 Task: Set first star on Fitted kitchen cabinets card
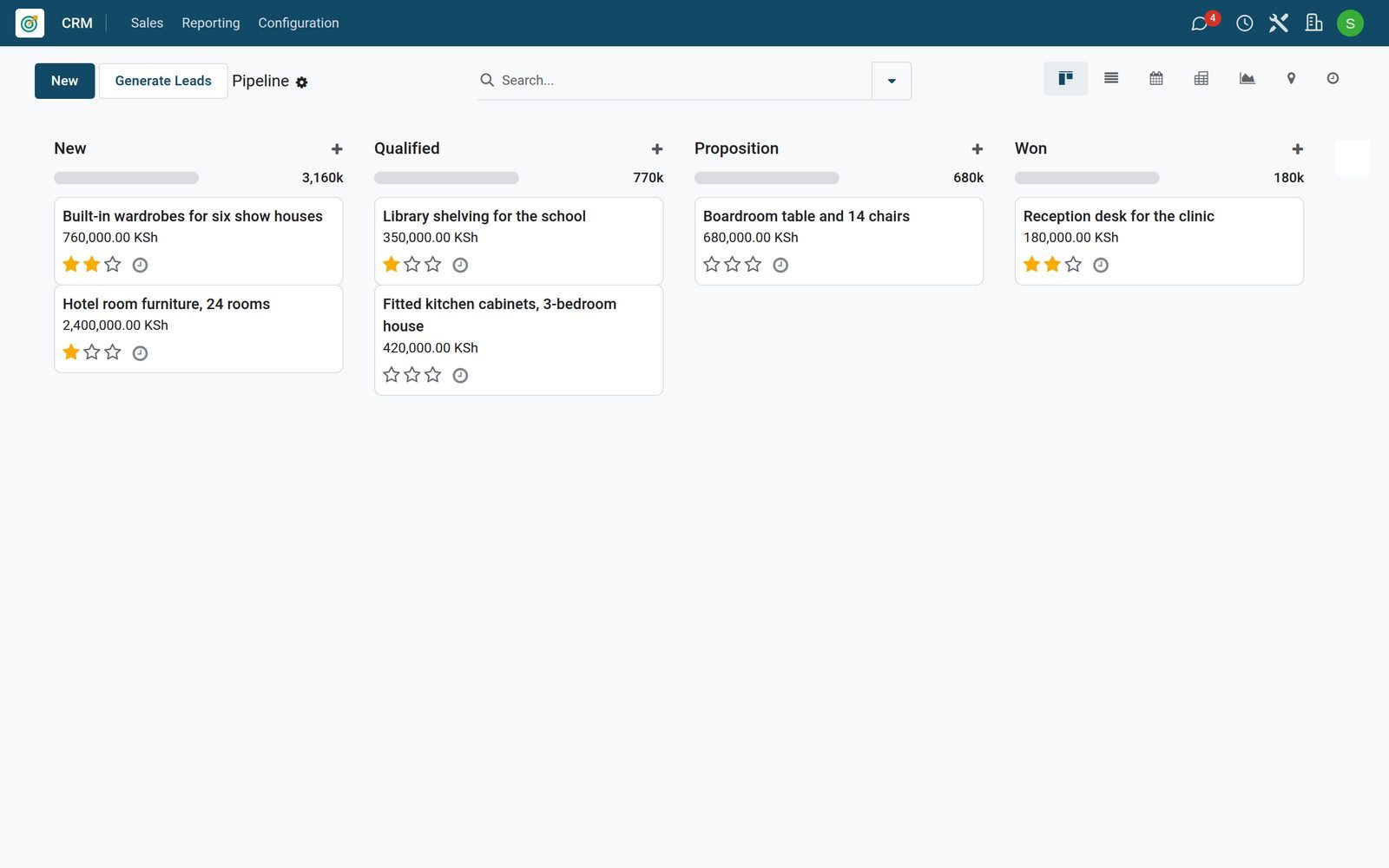tap(392, 375)
